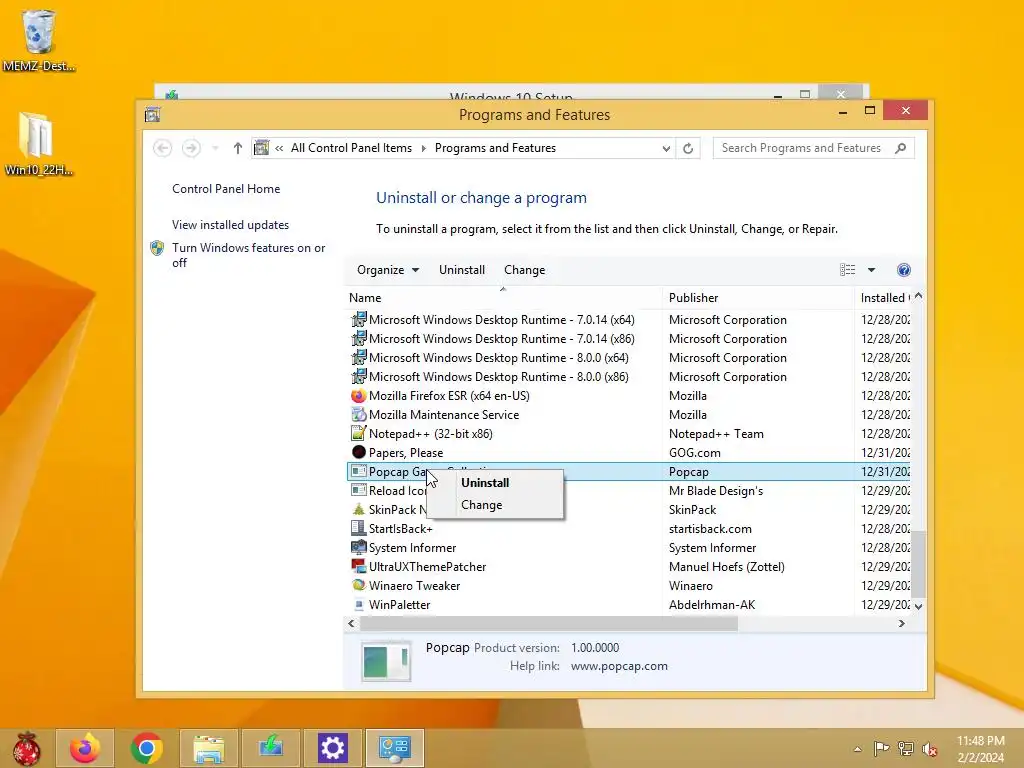
Task: Click the System Informer program icon
Action: [x=359, y=547]
